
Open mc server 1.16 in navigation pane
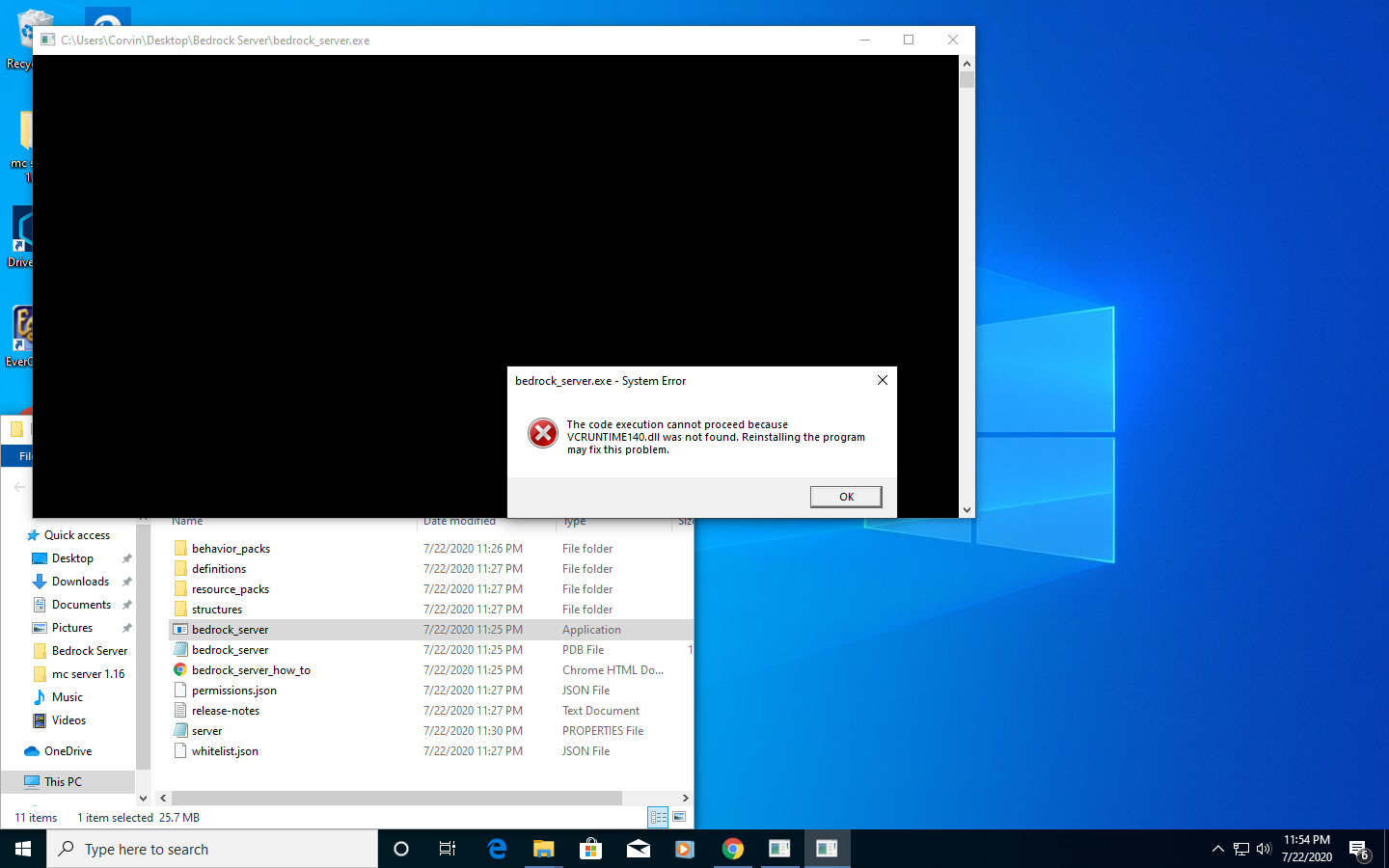88,674
